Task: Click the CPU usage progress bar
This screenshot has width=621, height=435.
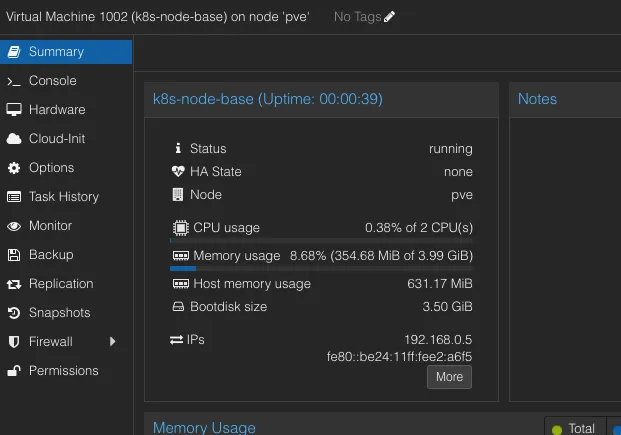Action: point(321,240)
